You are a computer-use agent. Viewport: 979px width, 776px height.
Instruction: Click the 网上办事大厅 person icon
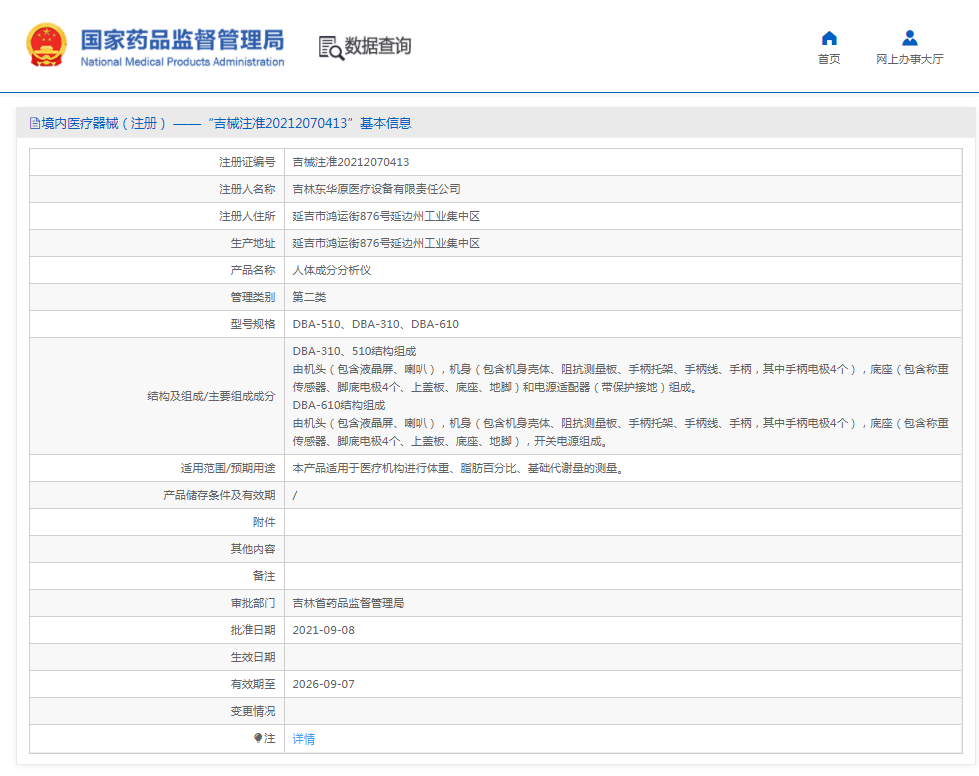click(x=910, y=38)
